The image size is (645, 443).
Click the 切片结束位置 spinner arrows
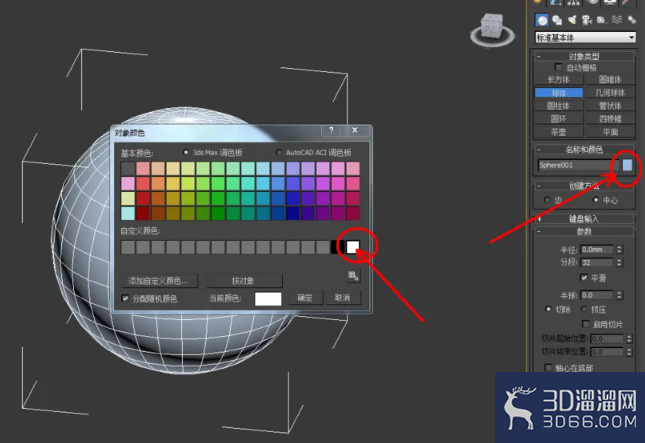click(x=629, y=352)
